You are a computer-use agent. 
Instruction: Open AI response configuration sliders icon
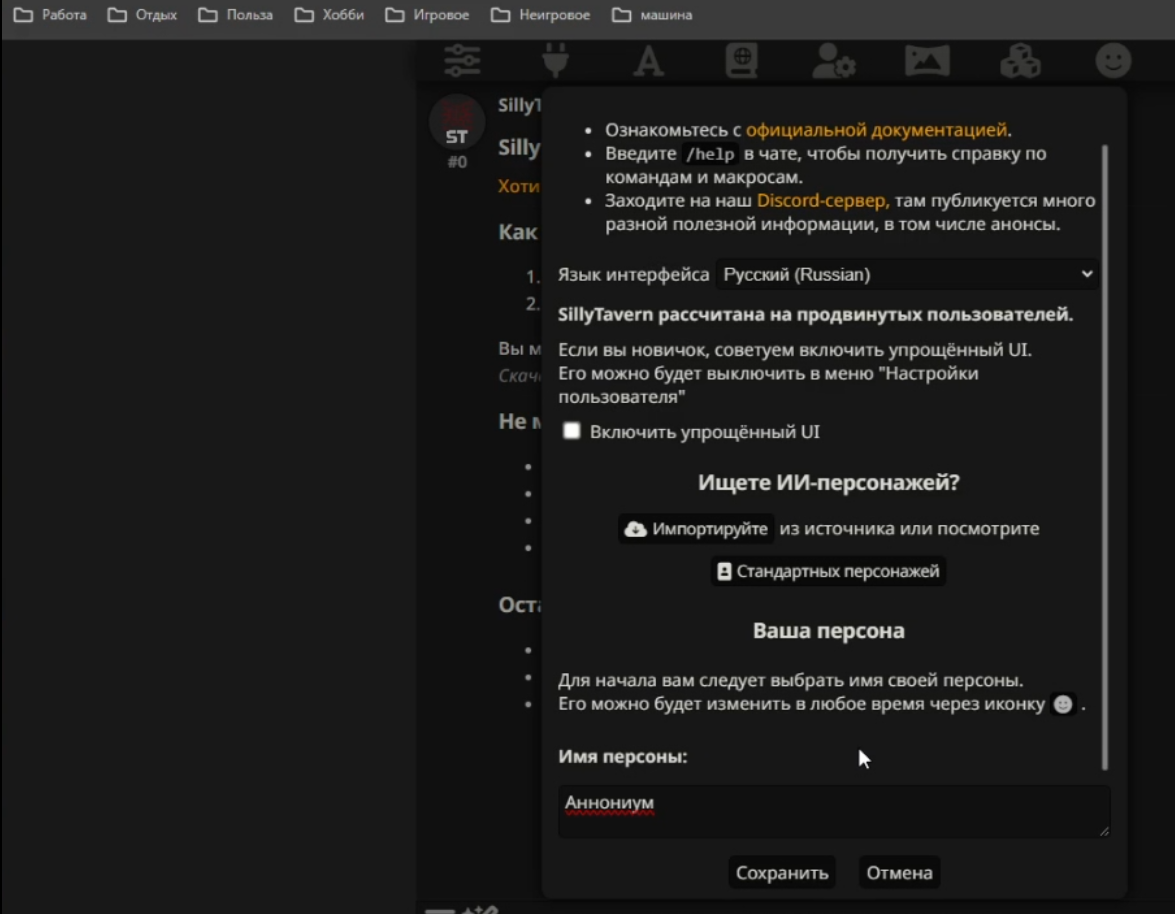(x=462, y=61)
